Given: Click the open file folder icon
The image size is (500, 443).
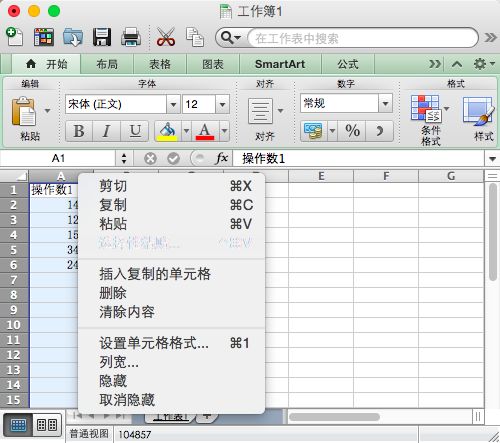Looking at the screenshot, I should [x=73, y=37].
